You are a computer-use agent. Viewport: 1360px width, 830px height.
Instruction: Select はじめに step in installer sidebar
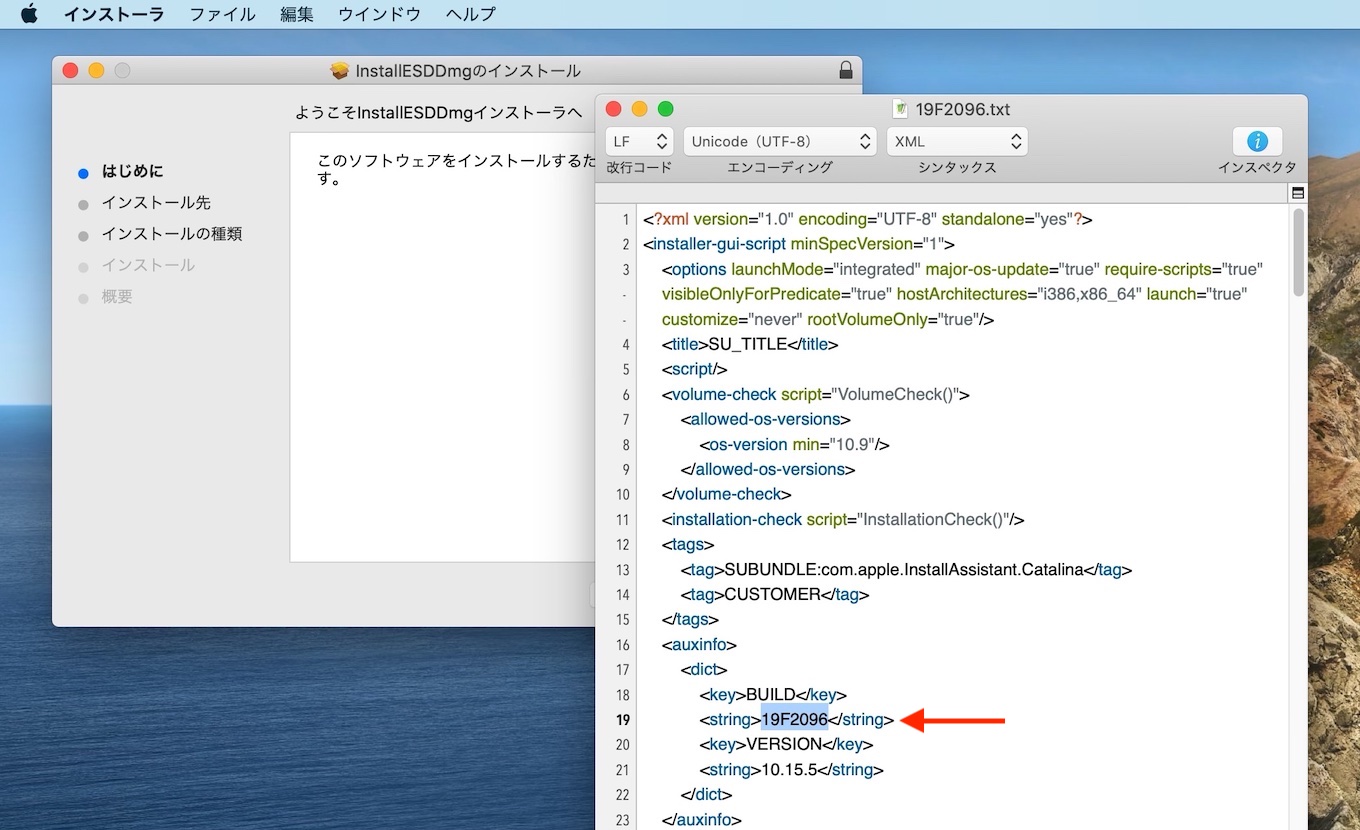point(132,171)
